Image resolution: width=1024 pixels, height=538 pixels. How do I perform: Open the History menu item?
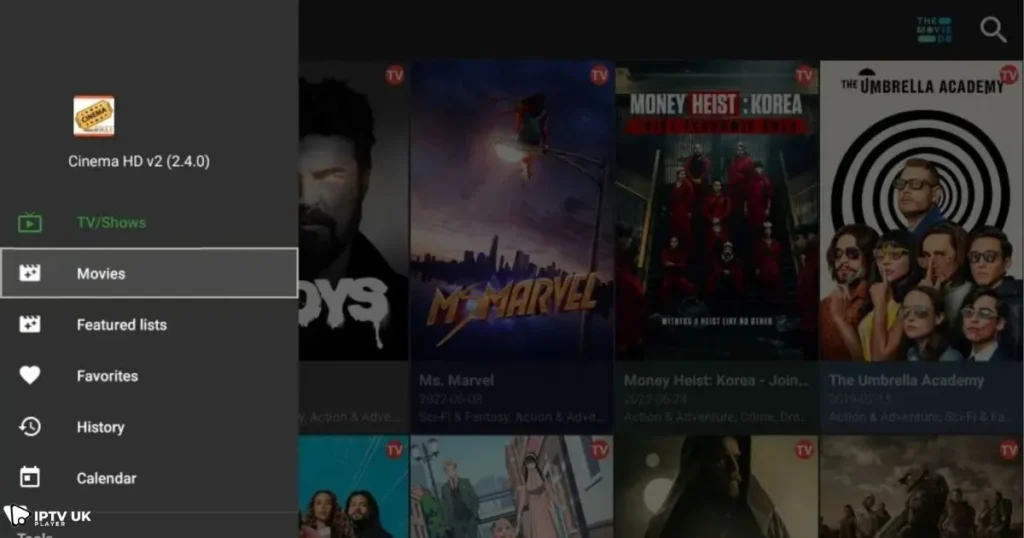[149, 426]
